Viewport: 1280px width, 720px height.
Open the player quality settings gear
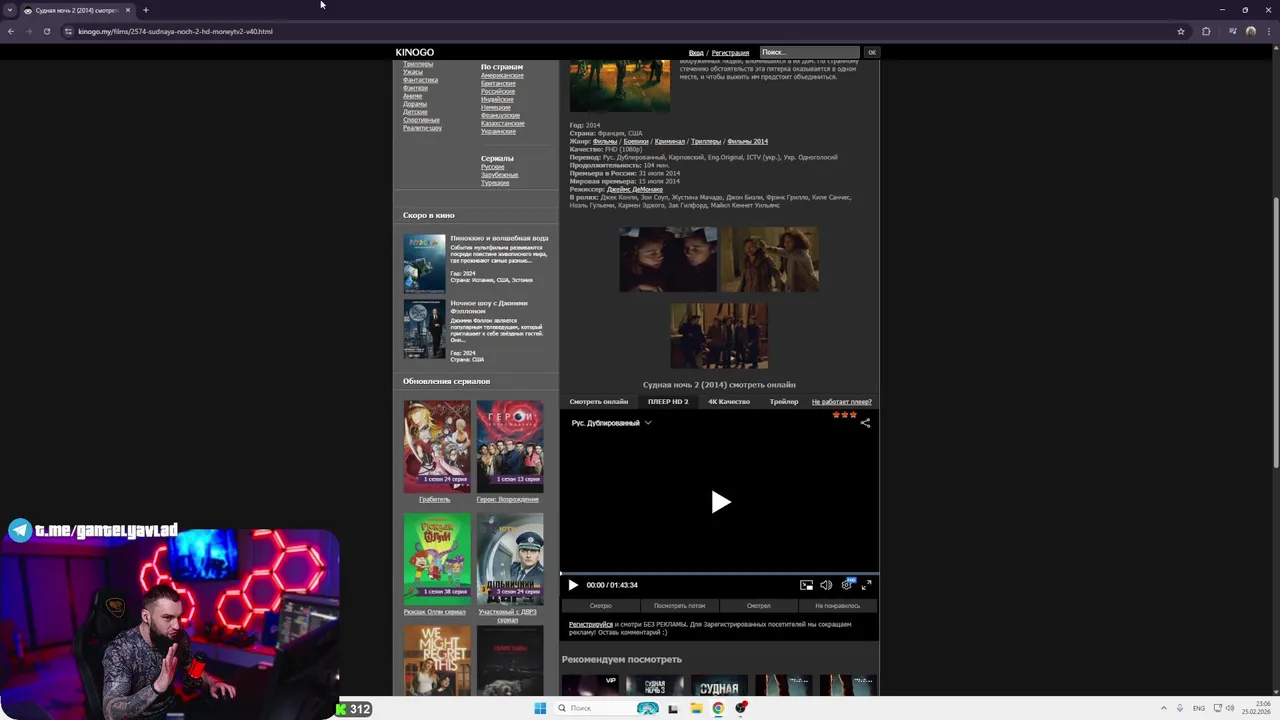tap(847, 585)
